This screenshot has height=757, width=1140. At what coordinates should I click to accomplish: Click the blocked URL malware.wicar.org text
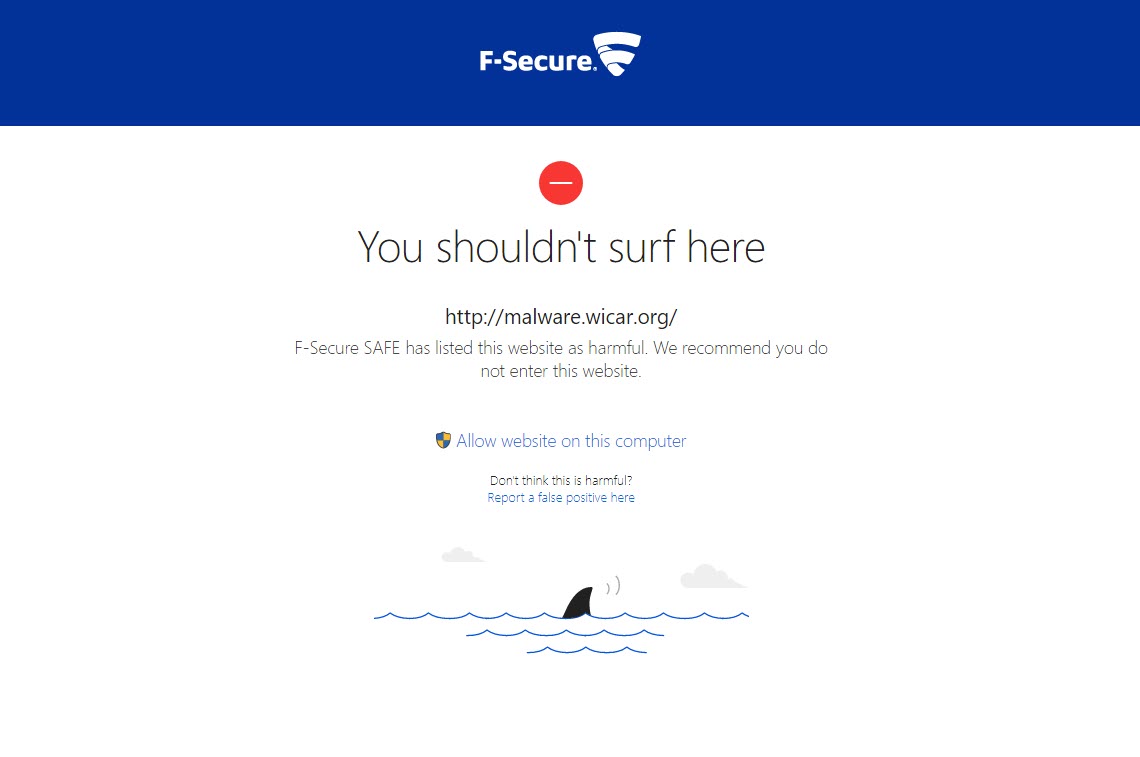(x=561, y=317)
